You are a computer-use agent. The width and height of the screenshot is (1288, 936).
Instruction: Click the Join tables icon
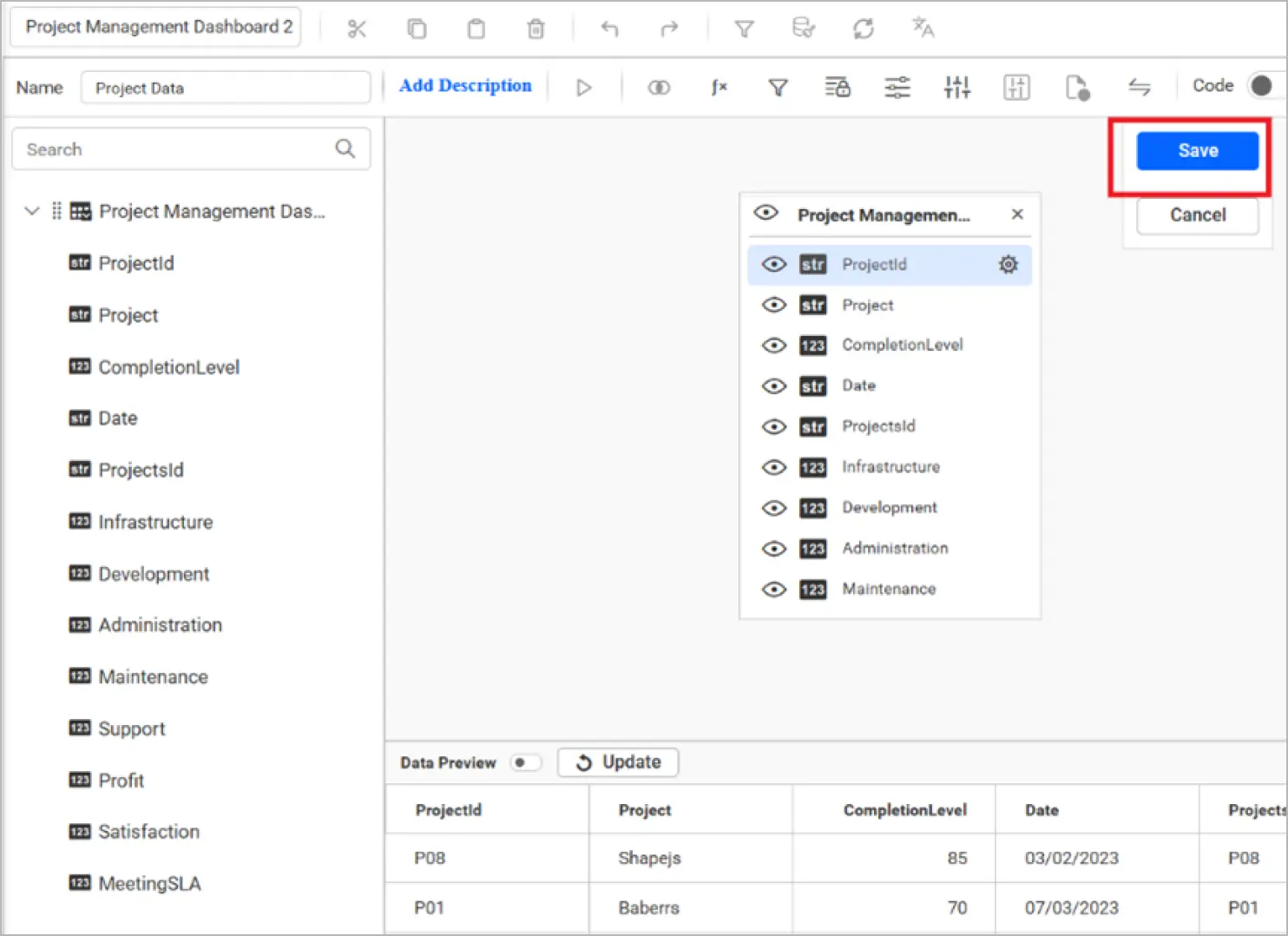659,87
